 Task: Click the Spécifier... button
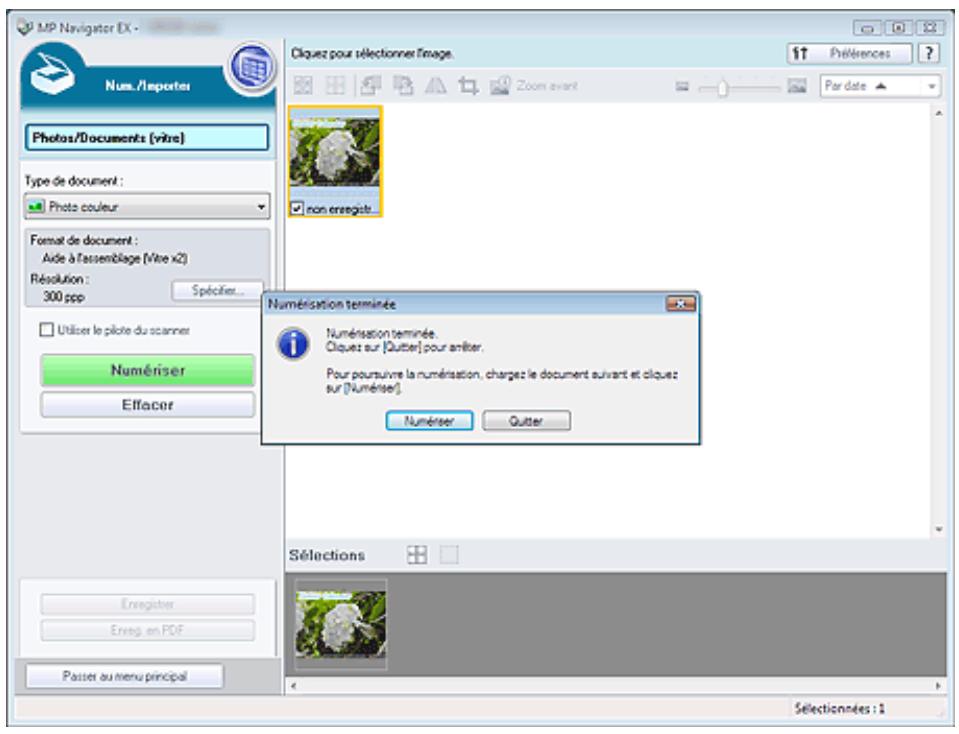click(x=218, y=291)
